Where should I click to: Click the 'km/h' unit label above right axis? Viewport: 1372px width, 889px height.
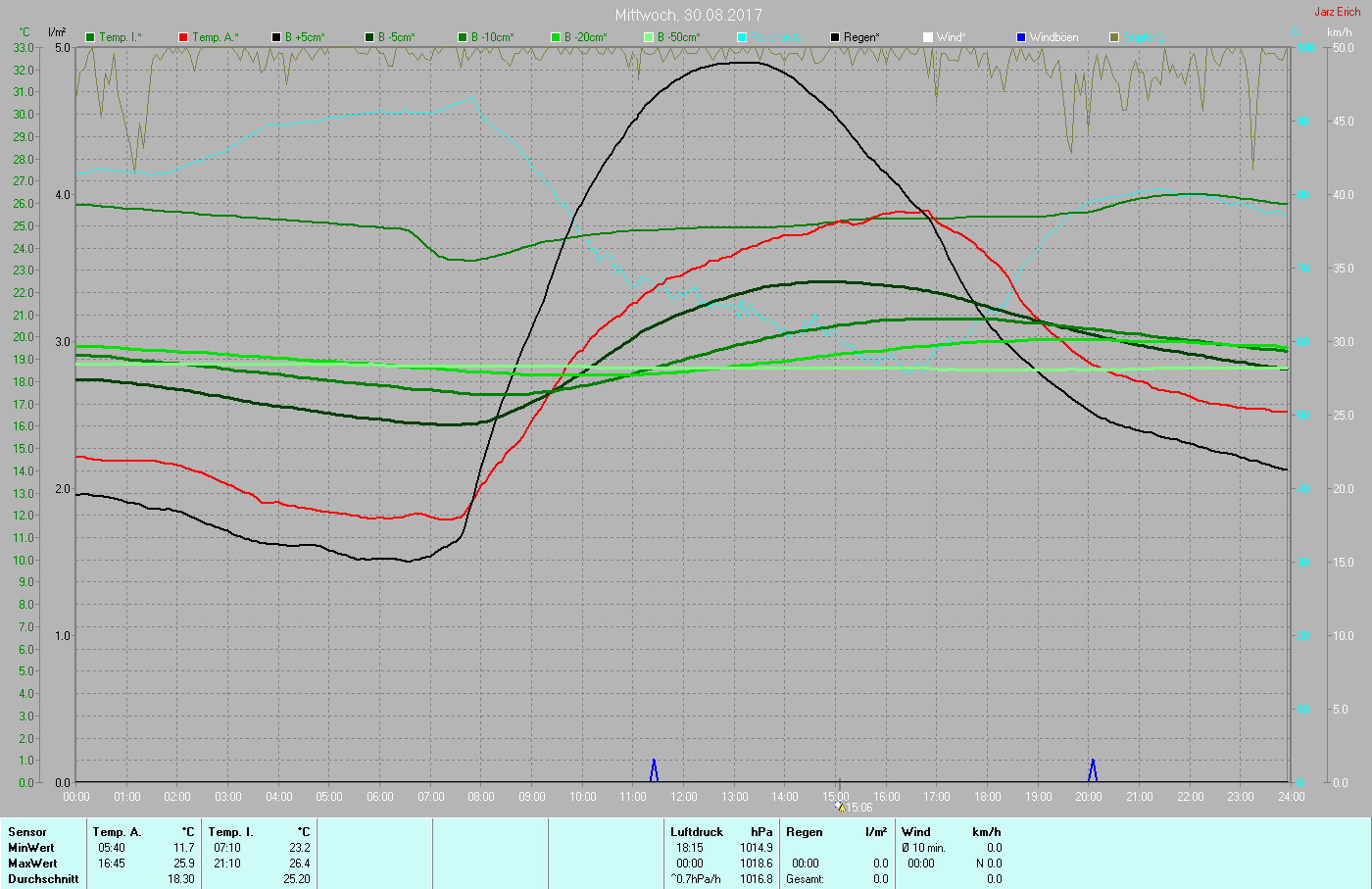[1340, 32]
